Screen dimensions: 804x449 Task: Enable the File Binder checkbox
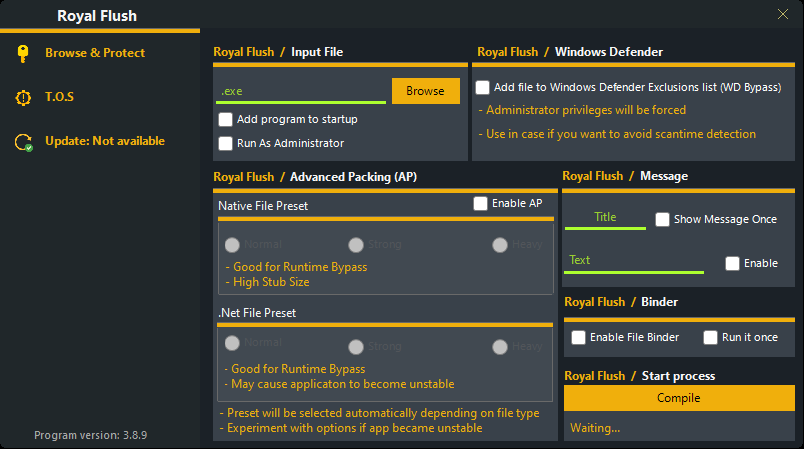(578, 337)
